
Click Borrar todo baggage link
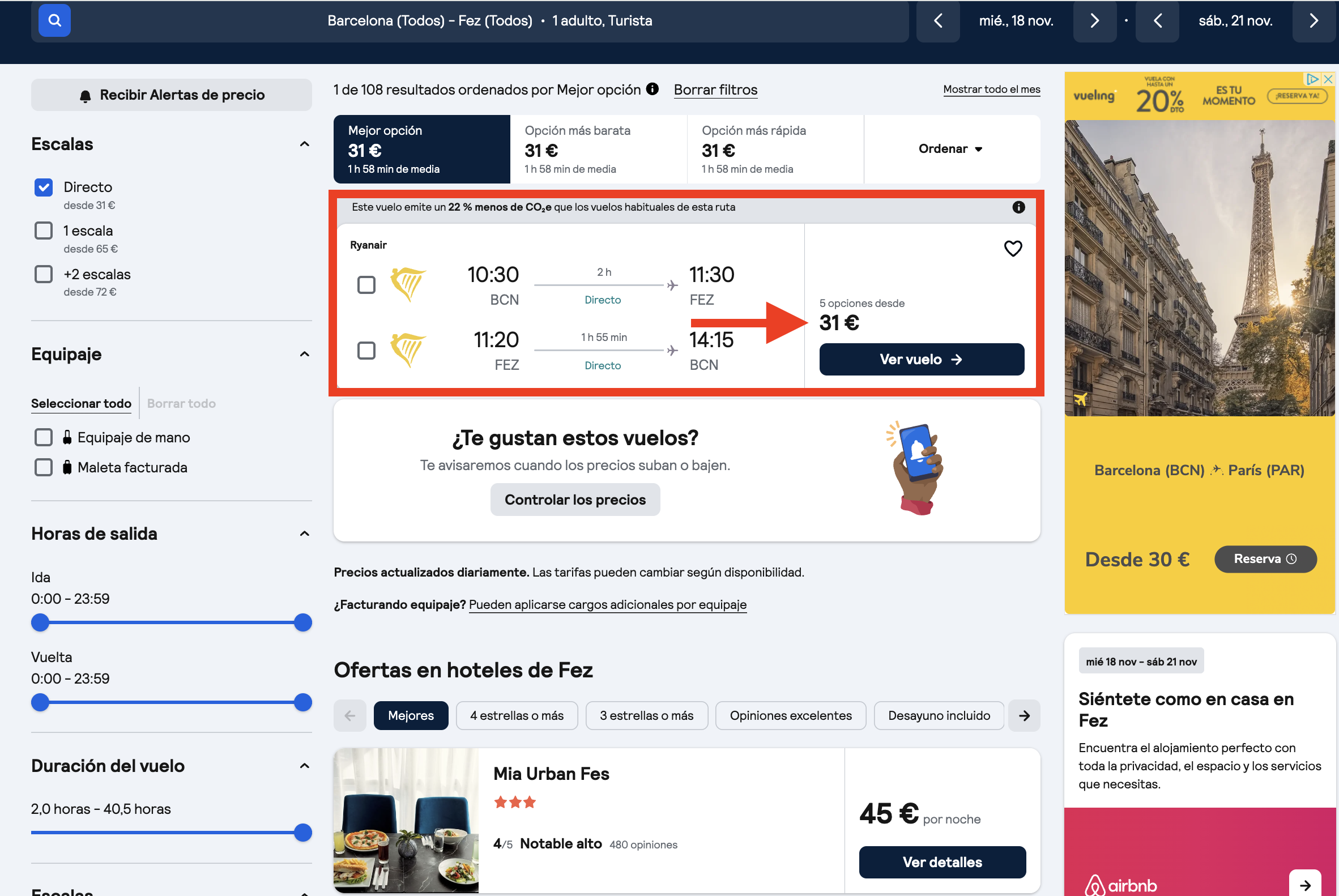[181, 403]
